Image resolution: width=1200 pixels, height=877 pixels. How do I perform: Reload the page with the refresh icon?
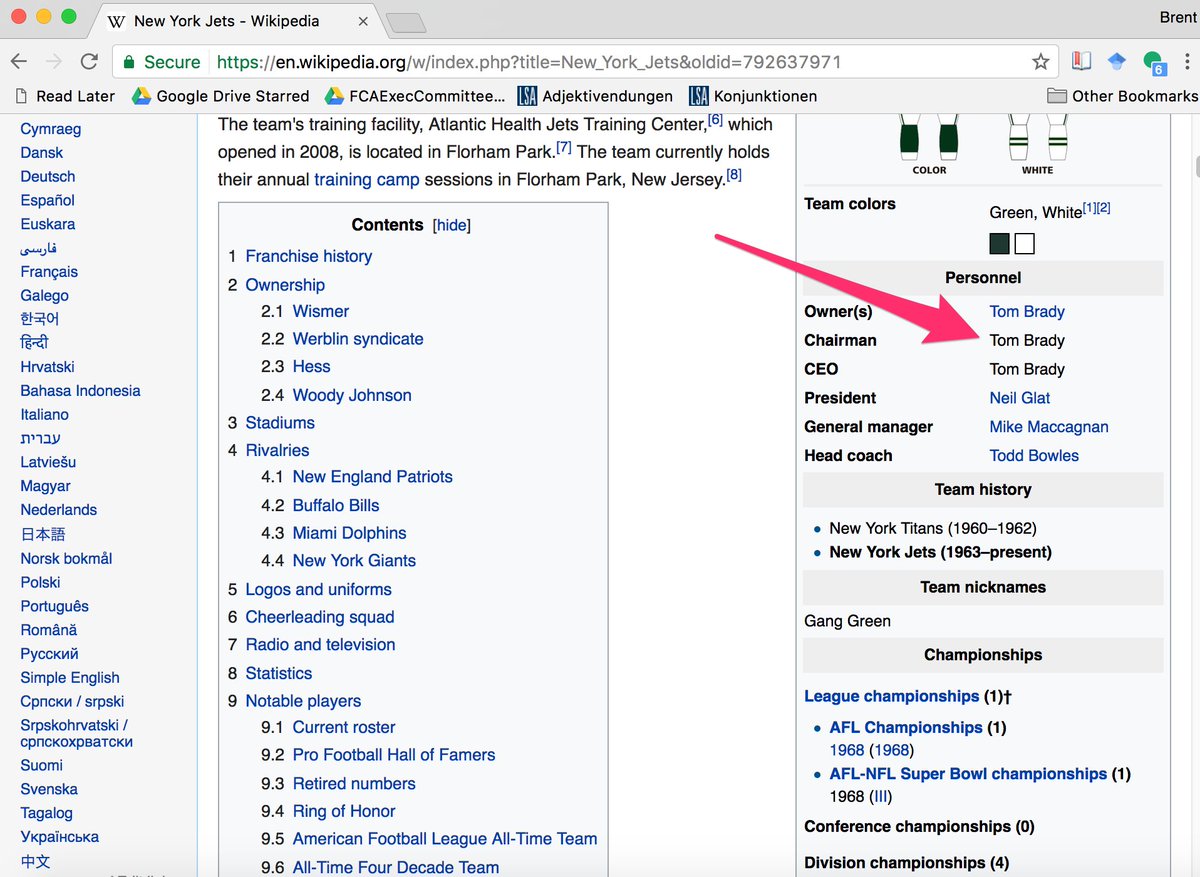coord(89,62)
